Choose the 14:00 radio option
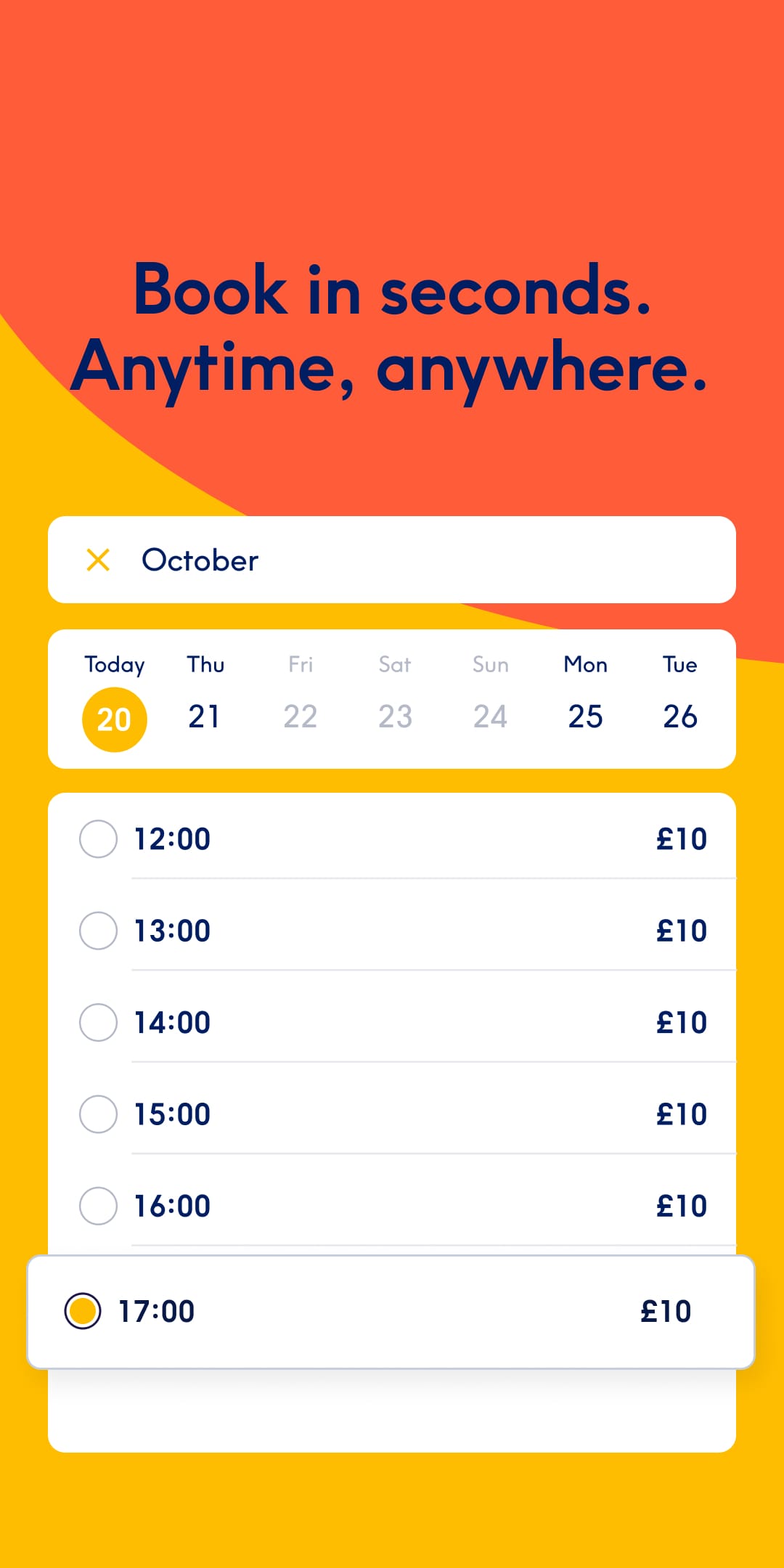The width and height of the screenshot is (784, 1568). point(98,1022)
